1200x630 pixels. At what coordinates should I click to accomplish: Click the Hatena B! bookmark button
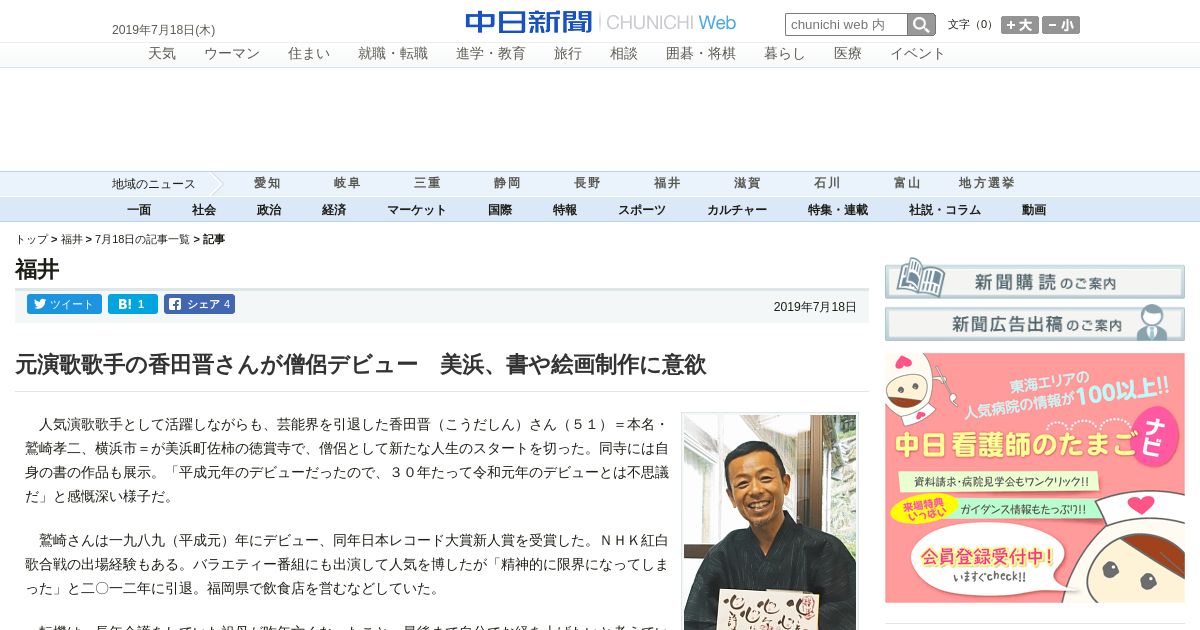tap(133, 304)
